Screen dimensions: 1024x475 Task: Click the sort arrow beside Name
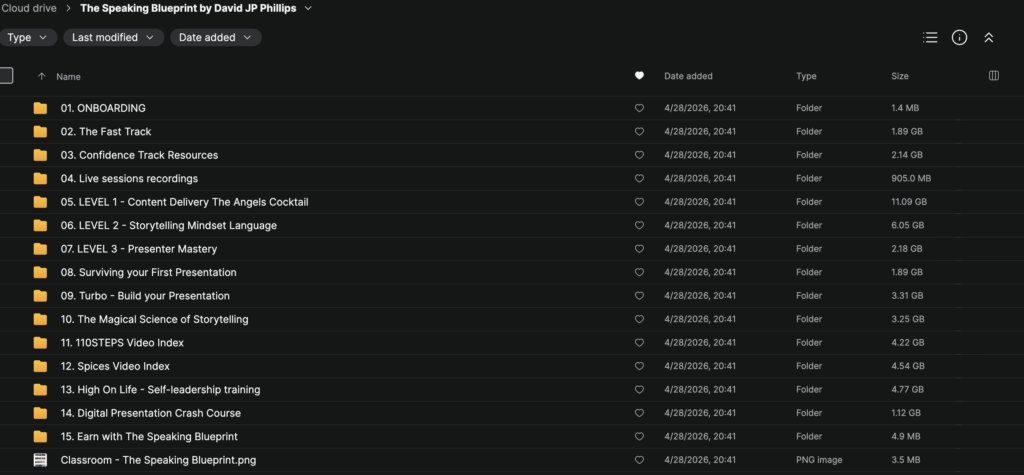[x=41, y=76]
